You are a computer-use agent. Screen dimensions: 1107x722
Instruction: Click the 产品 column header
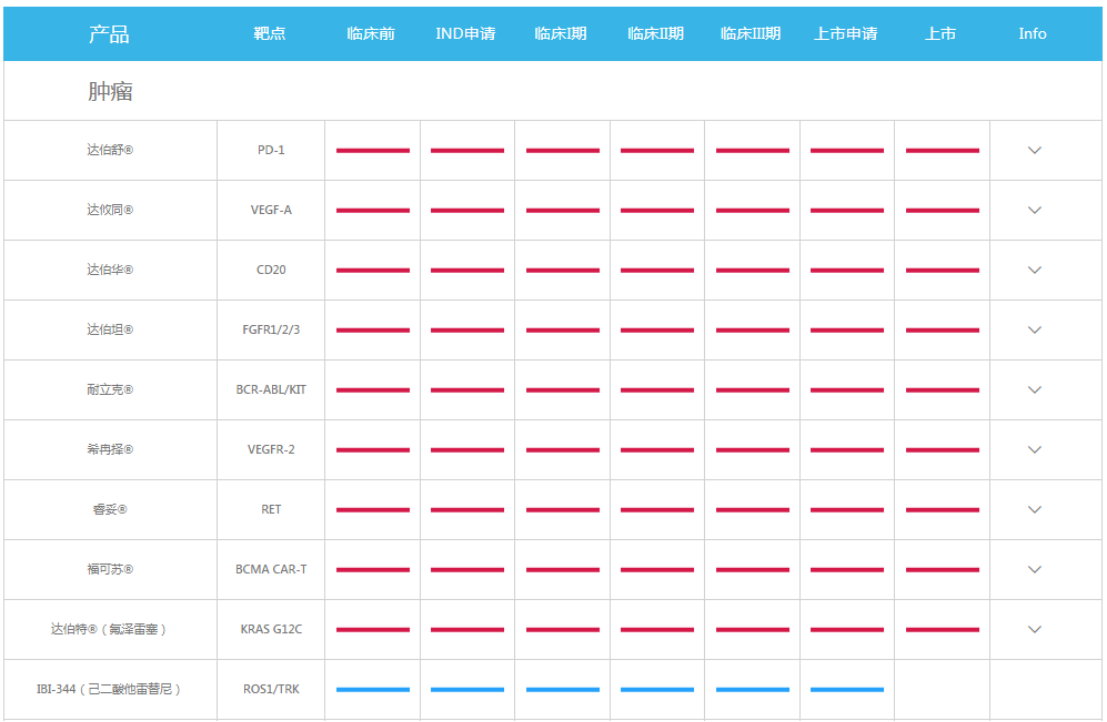pyautogui.click(x=109, y=34)
